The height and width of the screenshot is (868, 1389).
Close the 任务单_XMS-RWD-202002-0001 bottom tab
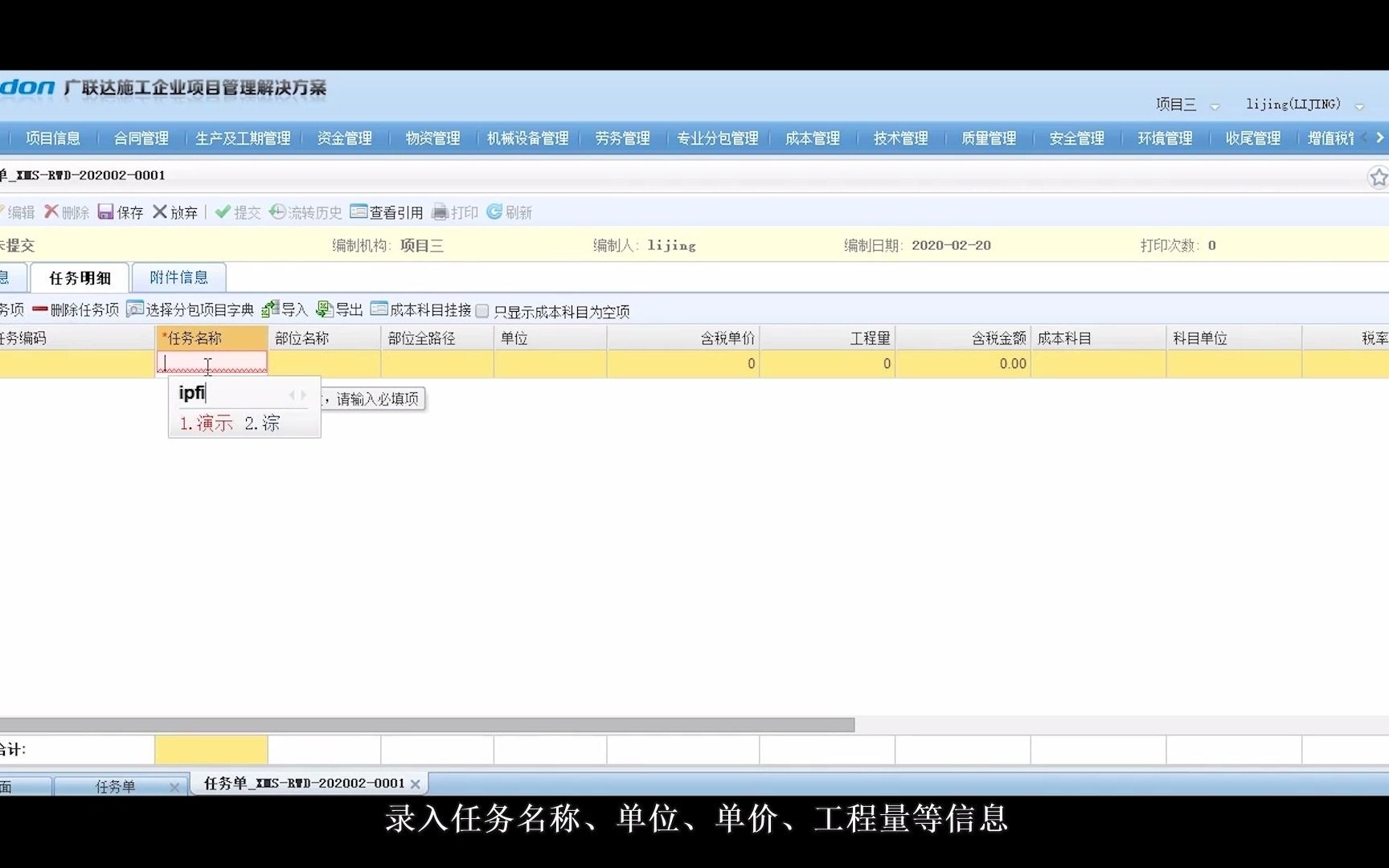(415, 784)
